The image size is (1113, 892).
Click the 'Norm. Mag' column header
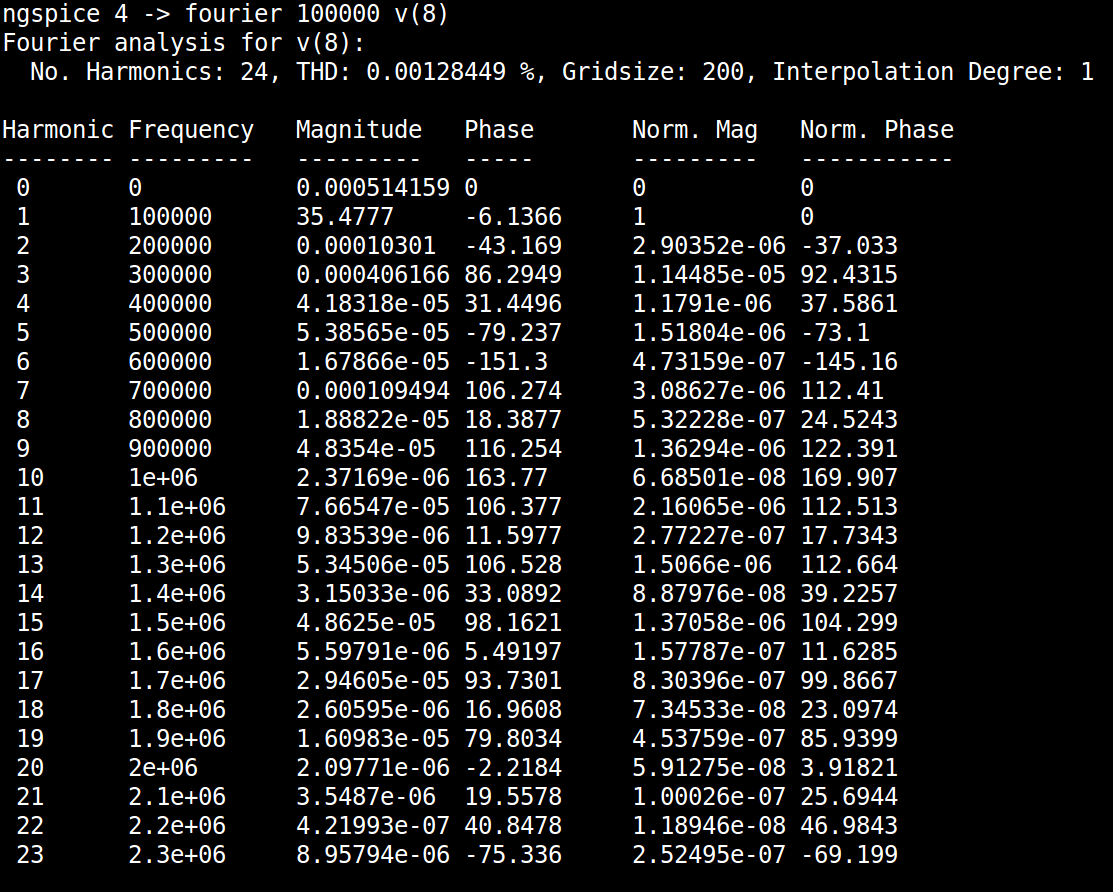point(695,130)
